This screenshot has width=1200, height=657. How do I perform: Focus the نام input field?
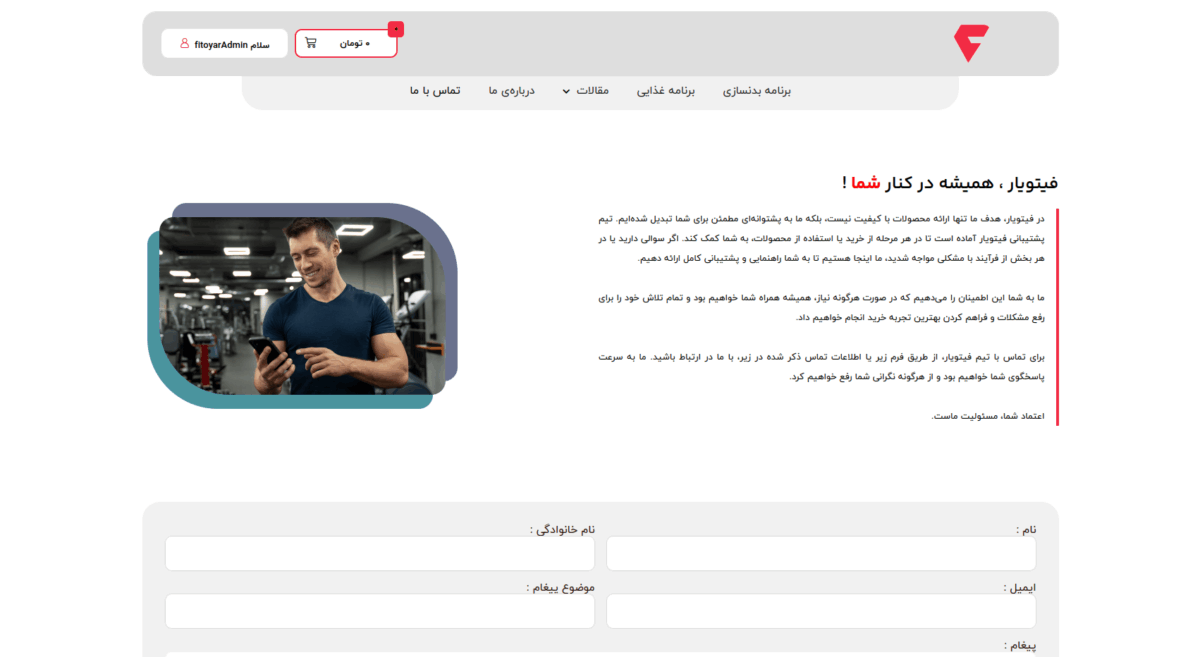[x=821, y=554]
